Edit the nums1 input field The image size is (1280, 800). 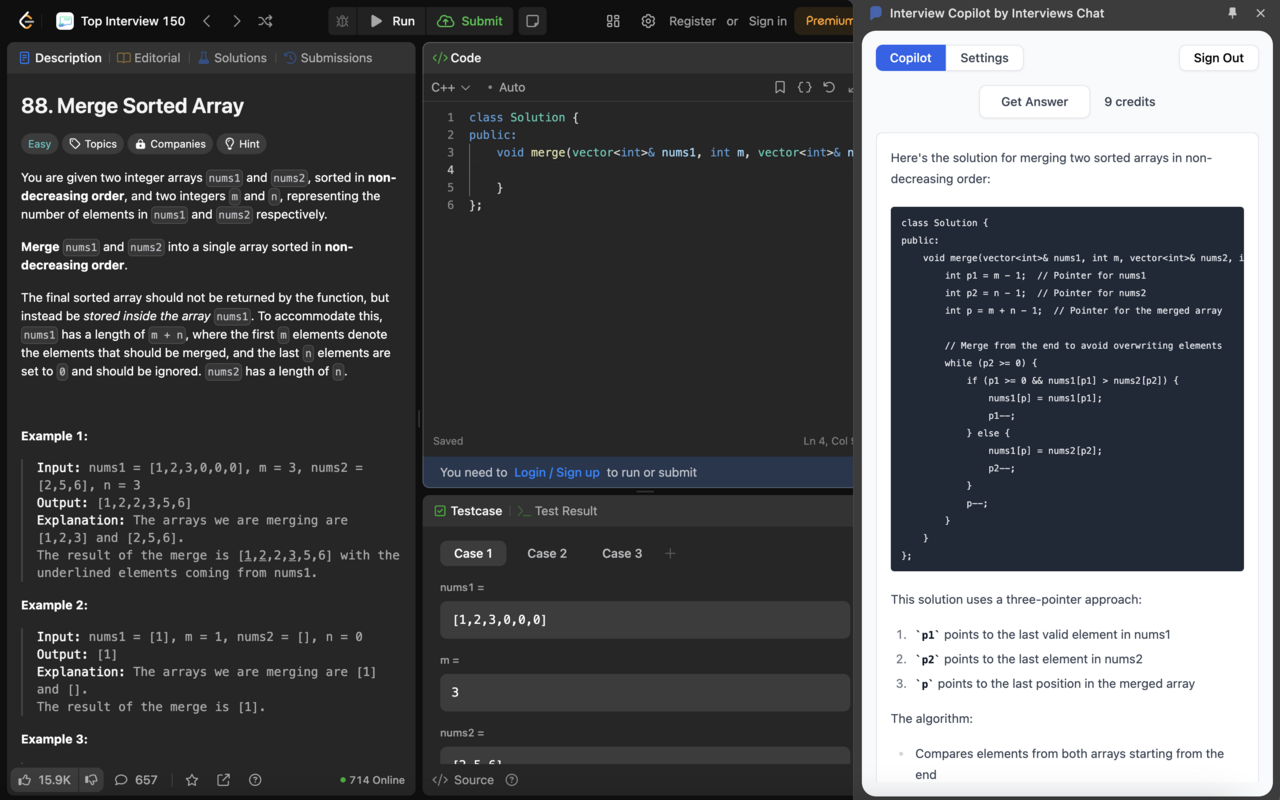tap(645, 620)
